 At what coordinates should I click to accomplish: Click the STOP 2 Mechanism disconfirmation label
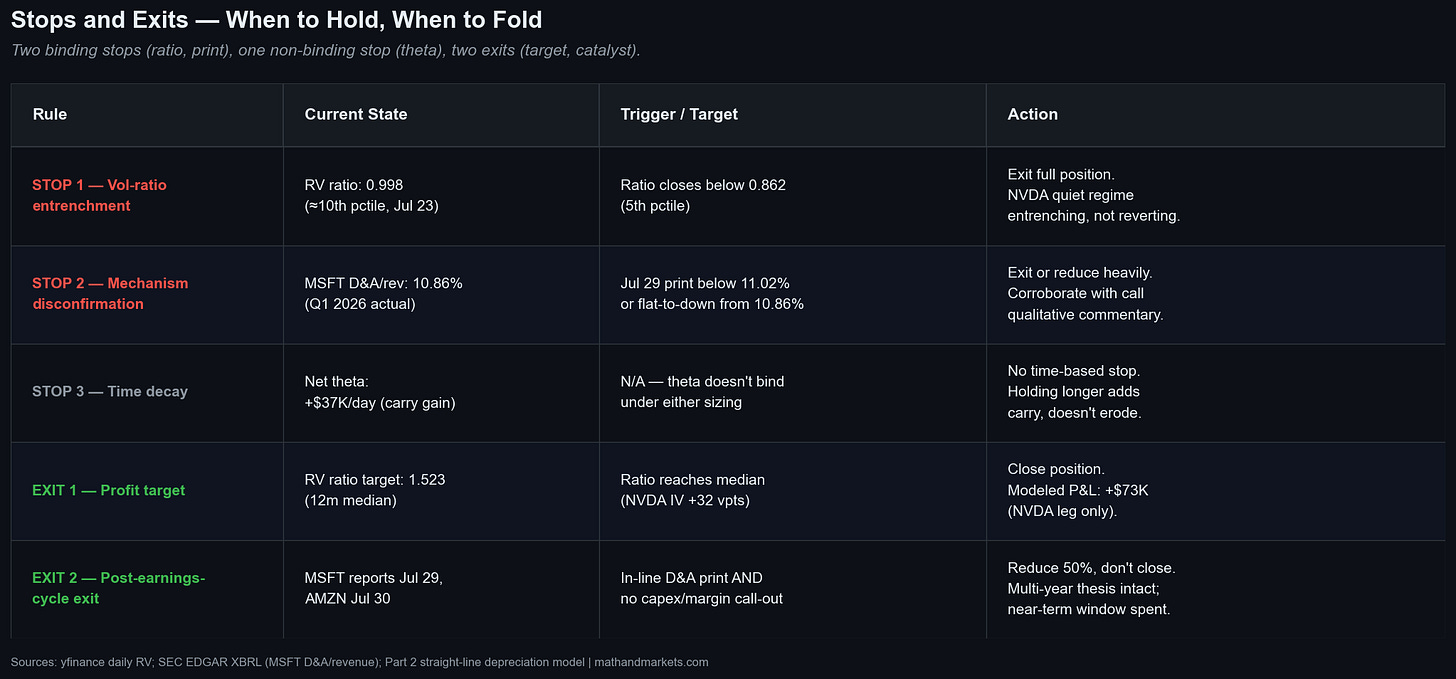pyautogui.click(x=110, y=294)
